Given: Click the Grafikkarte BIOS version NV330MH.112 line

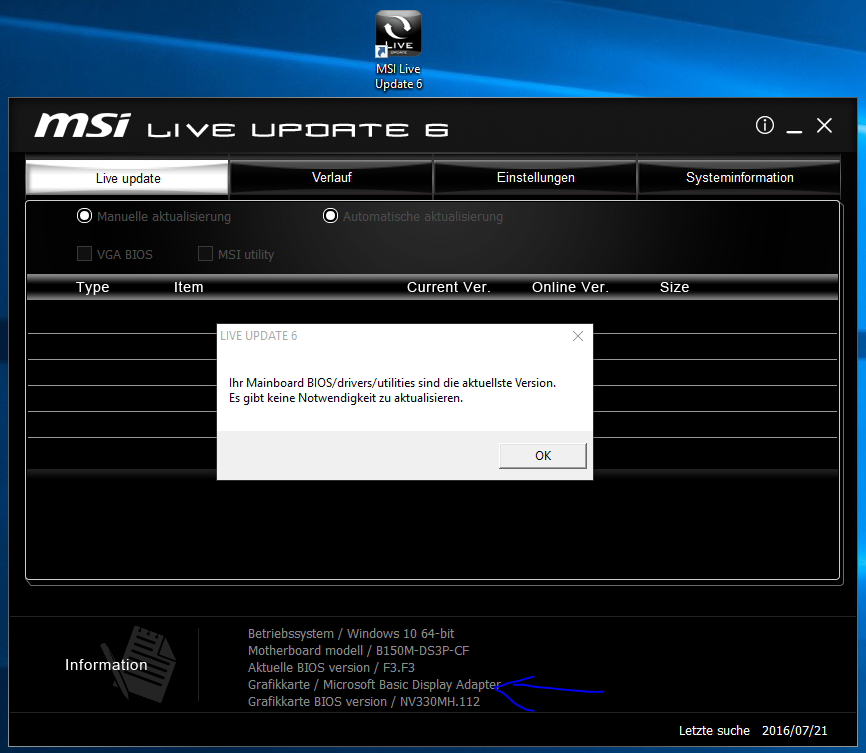Looking at the screenshot, I should (364, 702).
